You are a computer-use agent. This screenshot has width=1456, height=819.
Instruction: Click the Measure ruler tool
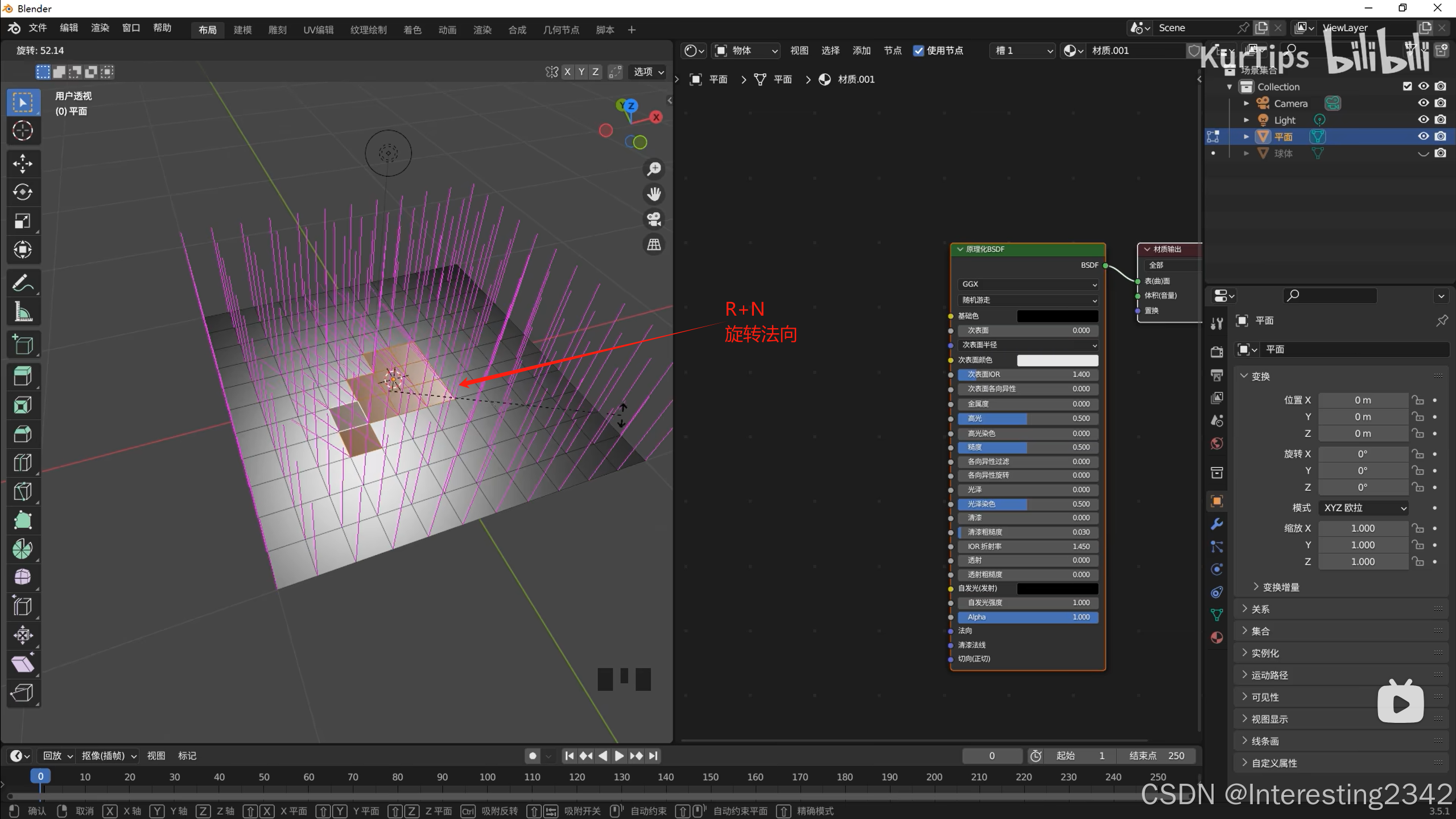tap(23, 312)
